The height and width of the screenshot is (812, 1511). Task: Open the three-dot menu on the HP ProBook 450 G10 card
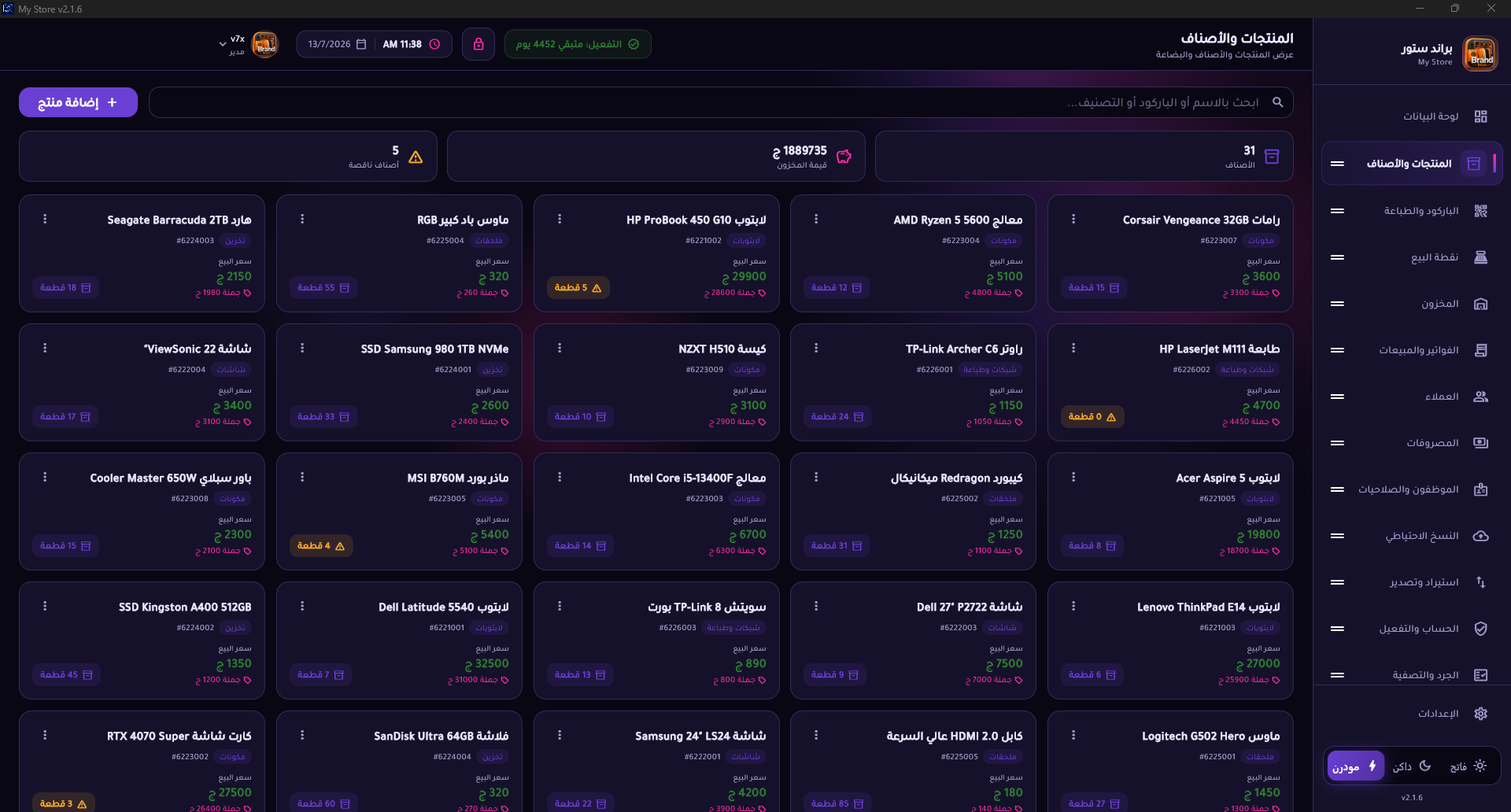[560, 219]
